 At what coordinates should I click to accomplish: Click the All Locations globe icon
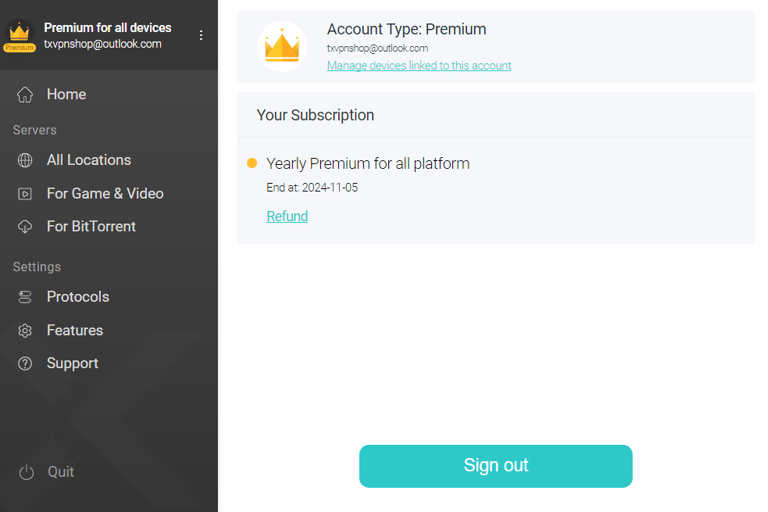[25, 160]
